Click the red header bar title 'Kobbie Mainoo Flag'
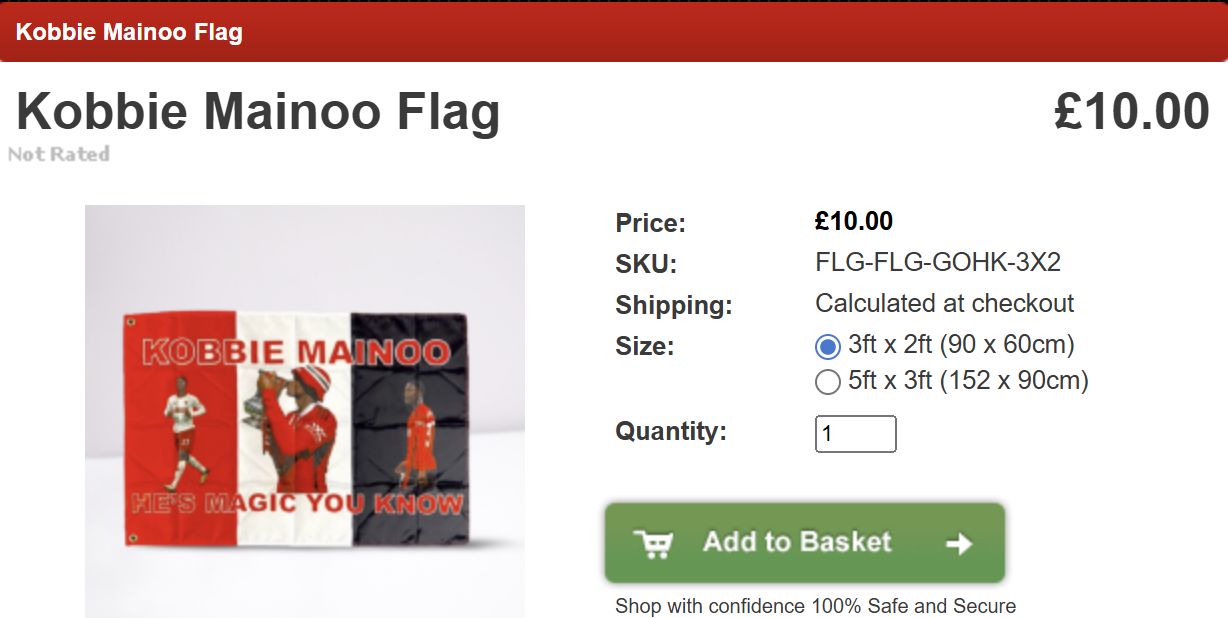Screen dimensions: 1228x618 (x=129, y=32)
